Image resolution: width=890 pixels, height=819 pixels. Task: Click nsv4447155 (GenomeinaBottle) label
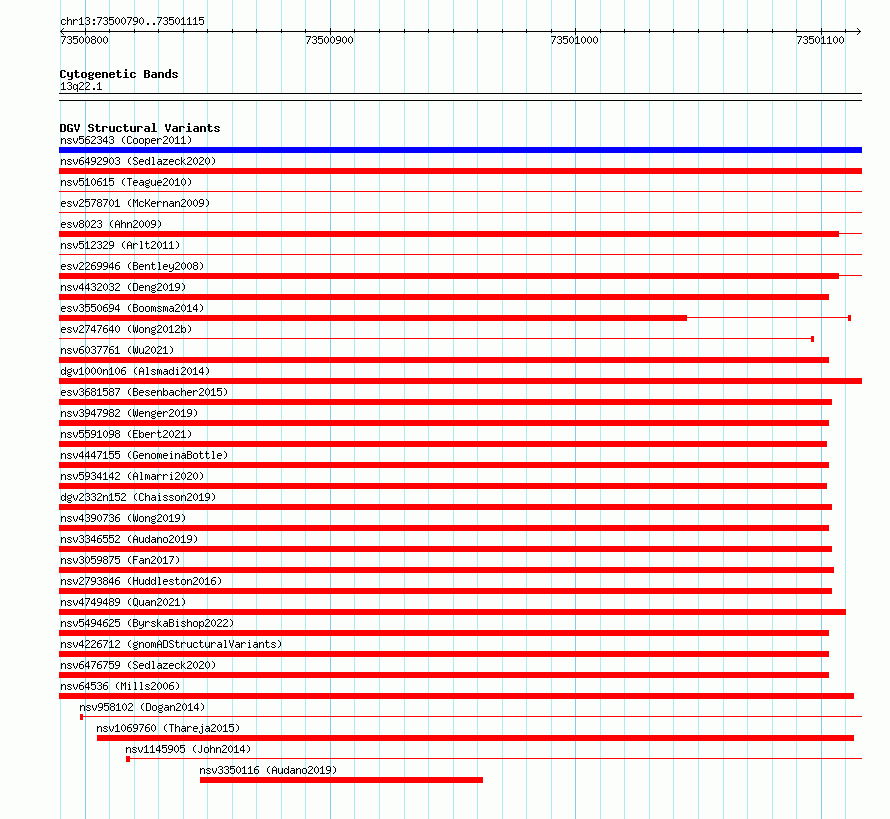pyautogui.click(x=144, y=455)
